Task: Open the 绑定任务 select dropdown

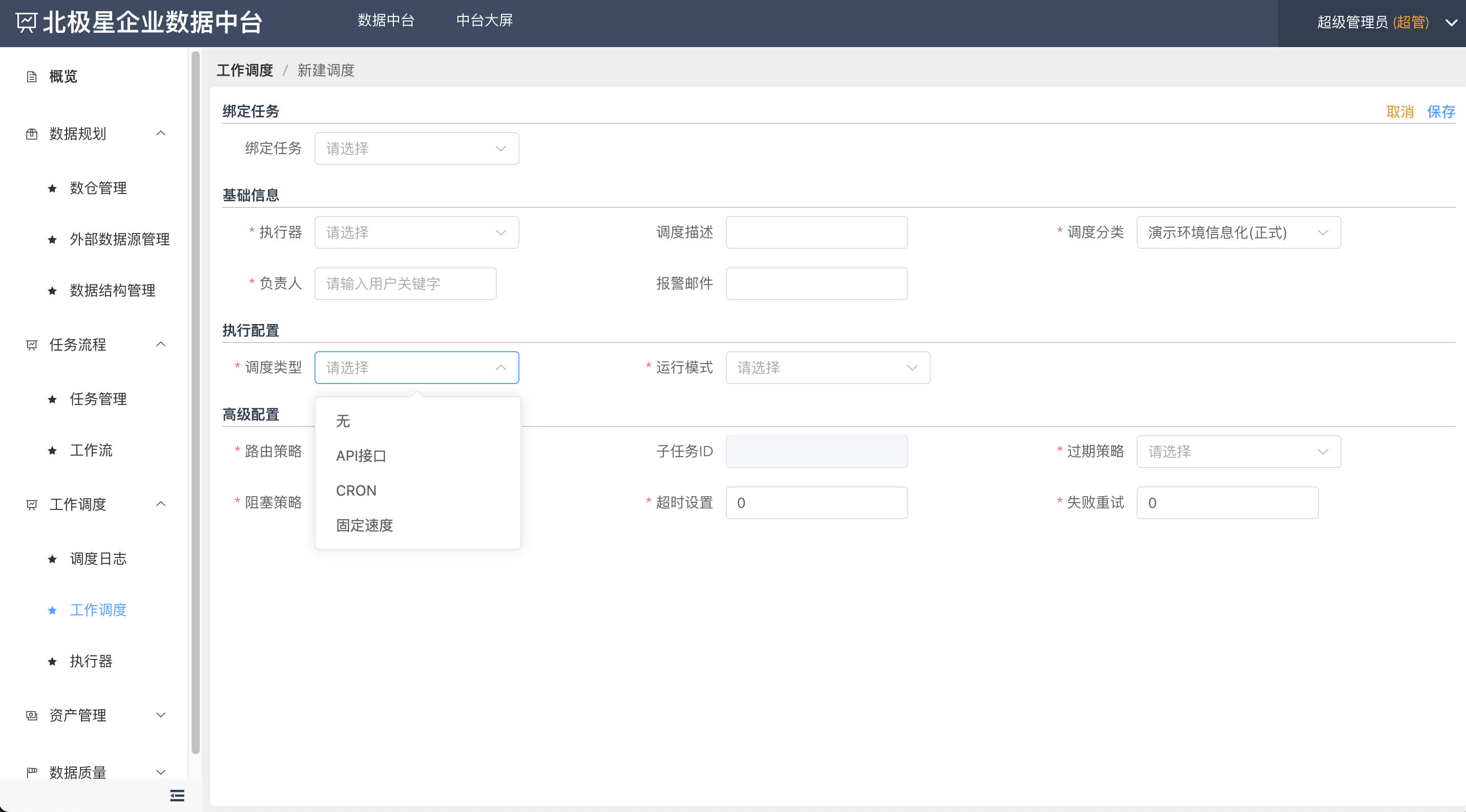Action: click(x=416, y=148)
